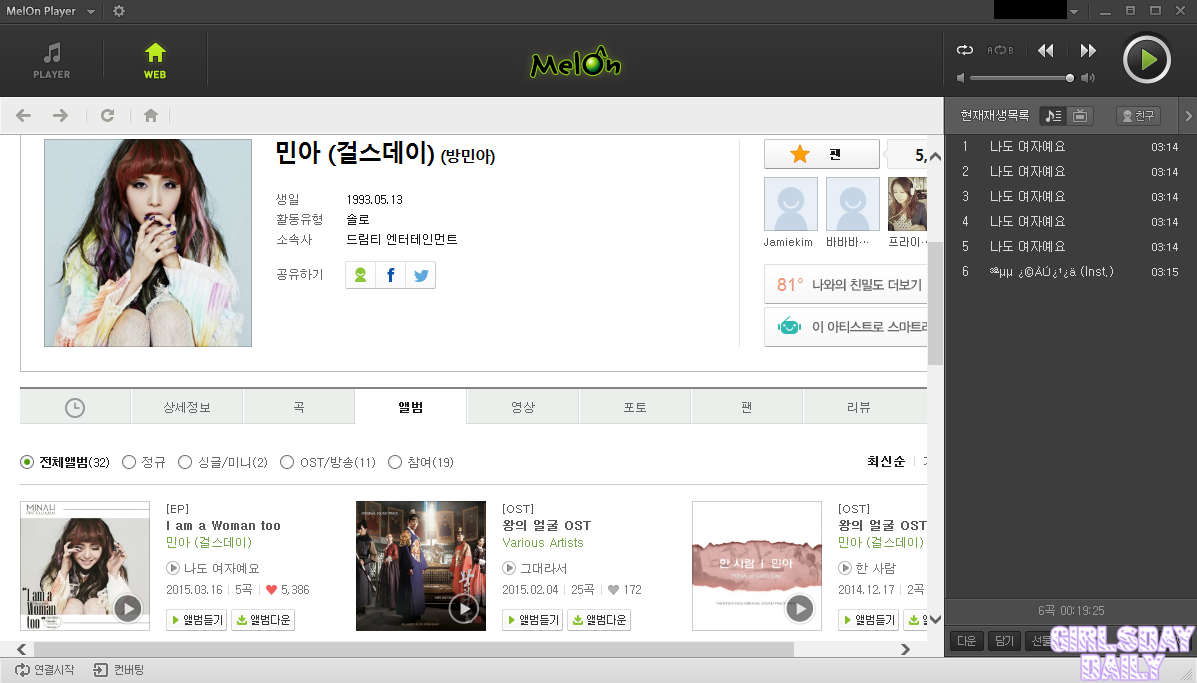This screenshot has height=683, width=1197.
Task: Switch to 포토 photos tab
Action: click(x=635, y=408)
